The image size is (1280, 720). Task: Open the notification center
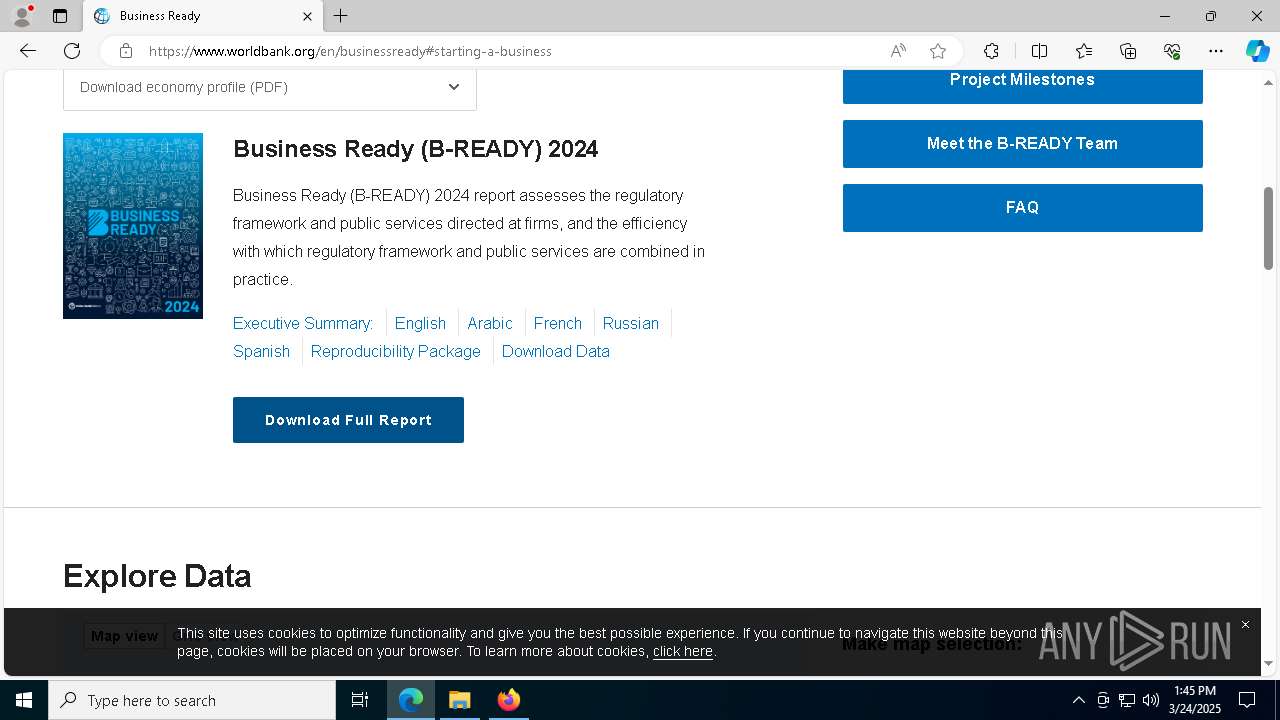point(1247,700)
